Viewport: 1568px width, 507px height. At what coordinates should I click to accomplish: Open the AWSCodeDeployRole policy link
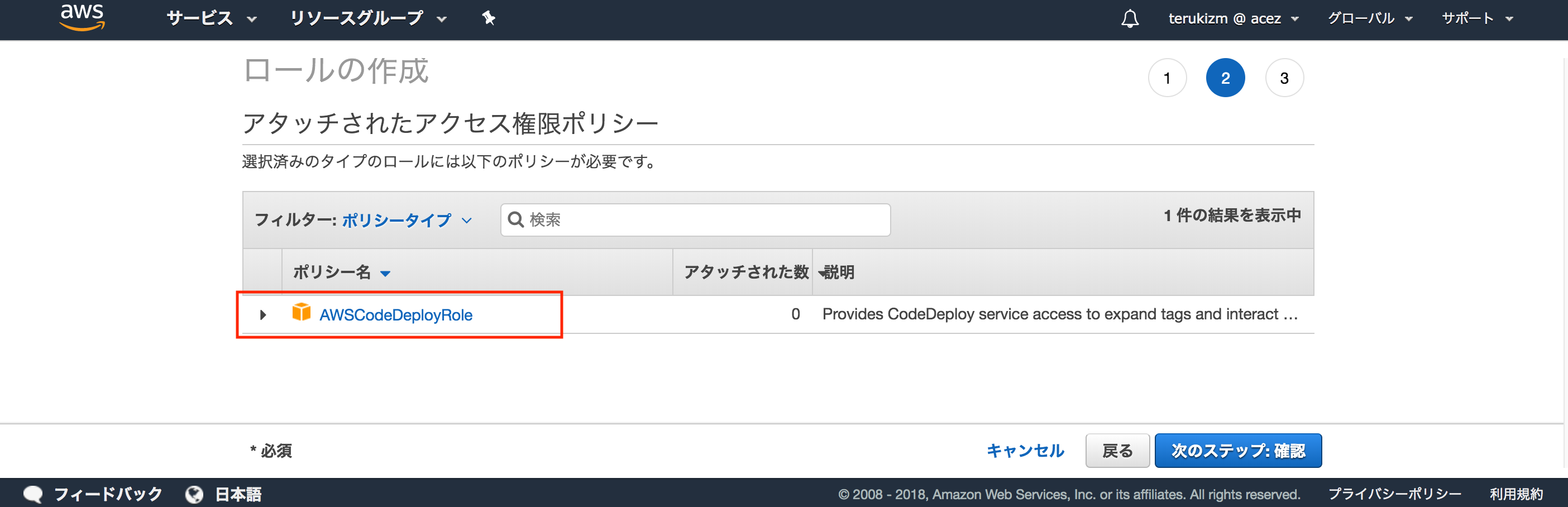[x=396, y=315]
